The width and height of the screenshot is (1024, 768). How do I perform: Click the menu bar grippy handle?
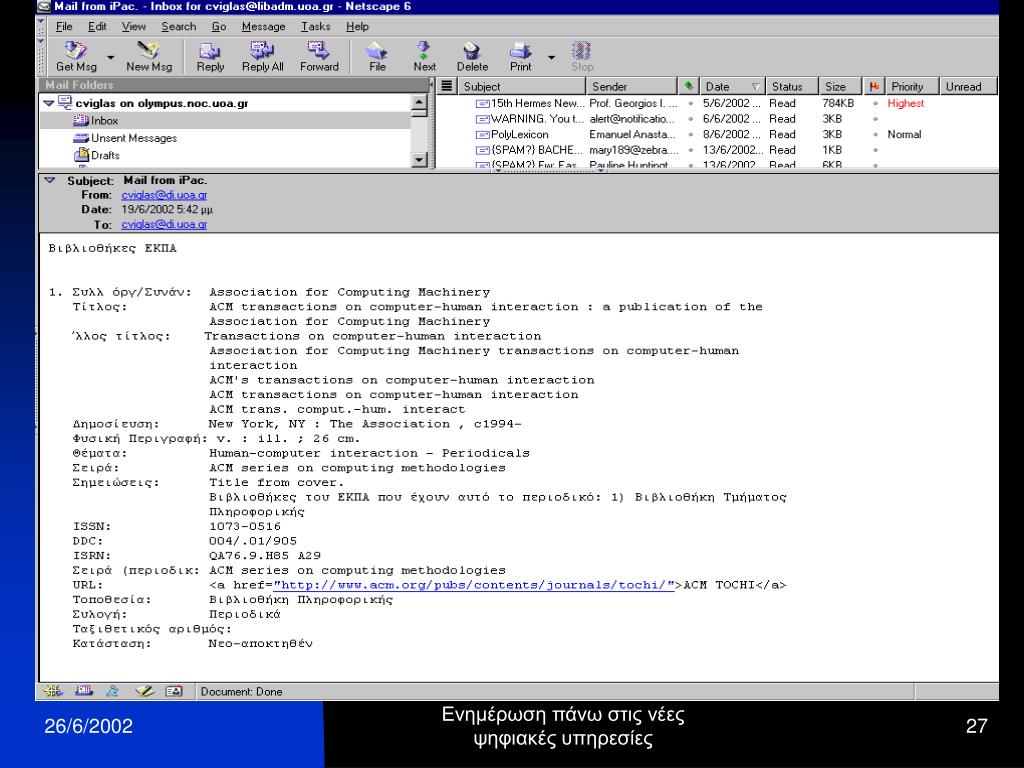click(x=40, y=26)
